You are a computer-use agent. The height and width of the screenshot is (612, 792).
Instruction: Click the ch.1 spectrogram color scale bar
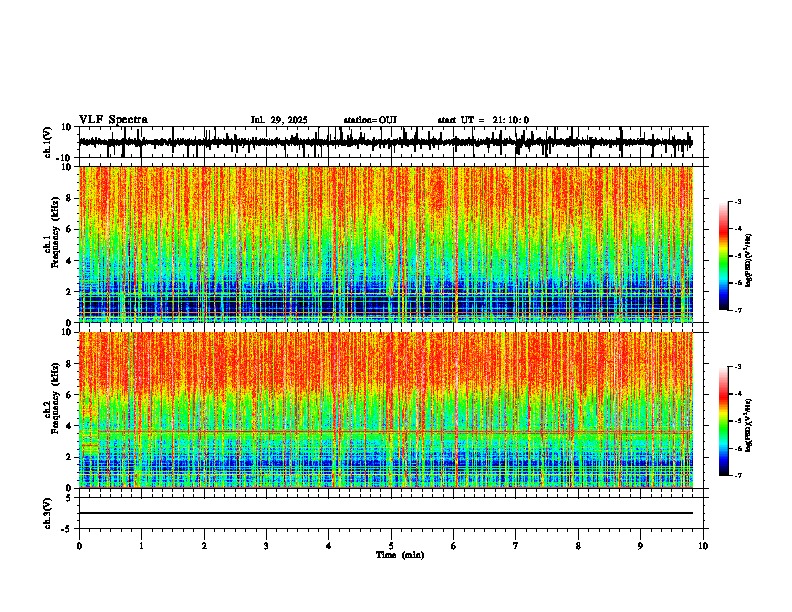point(724,256)
